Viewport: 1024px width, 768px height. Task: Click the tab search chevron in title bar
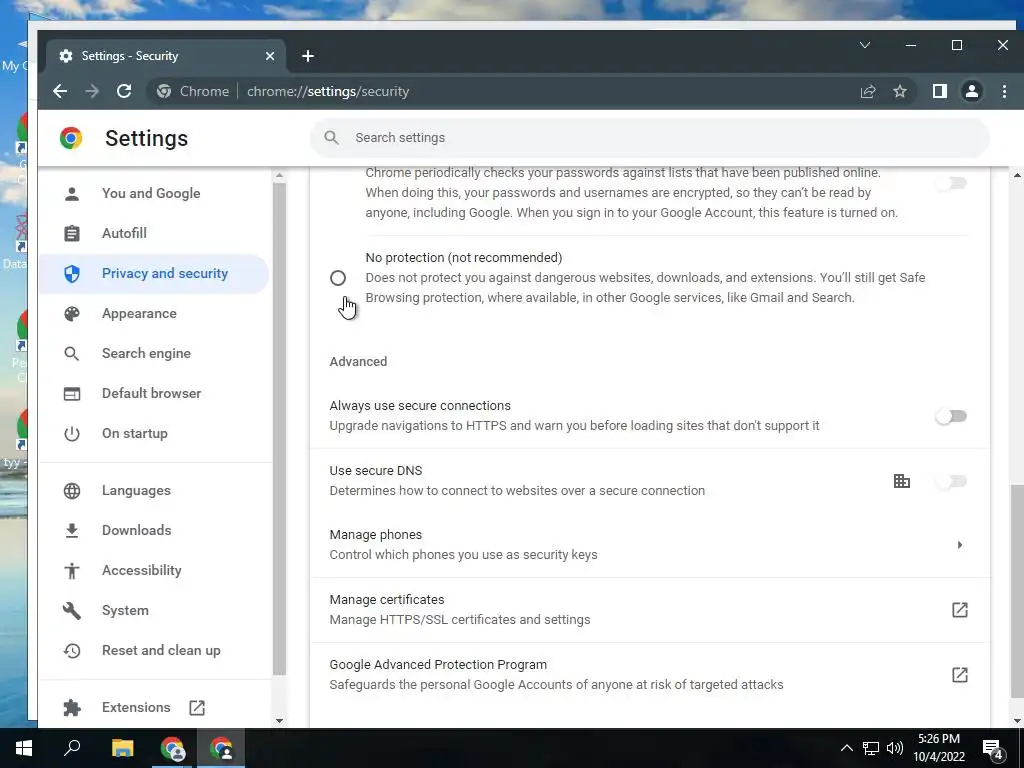(x=865, y=45)
